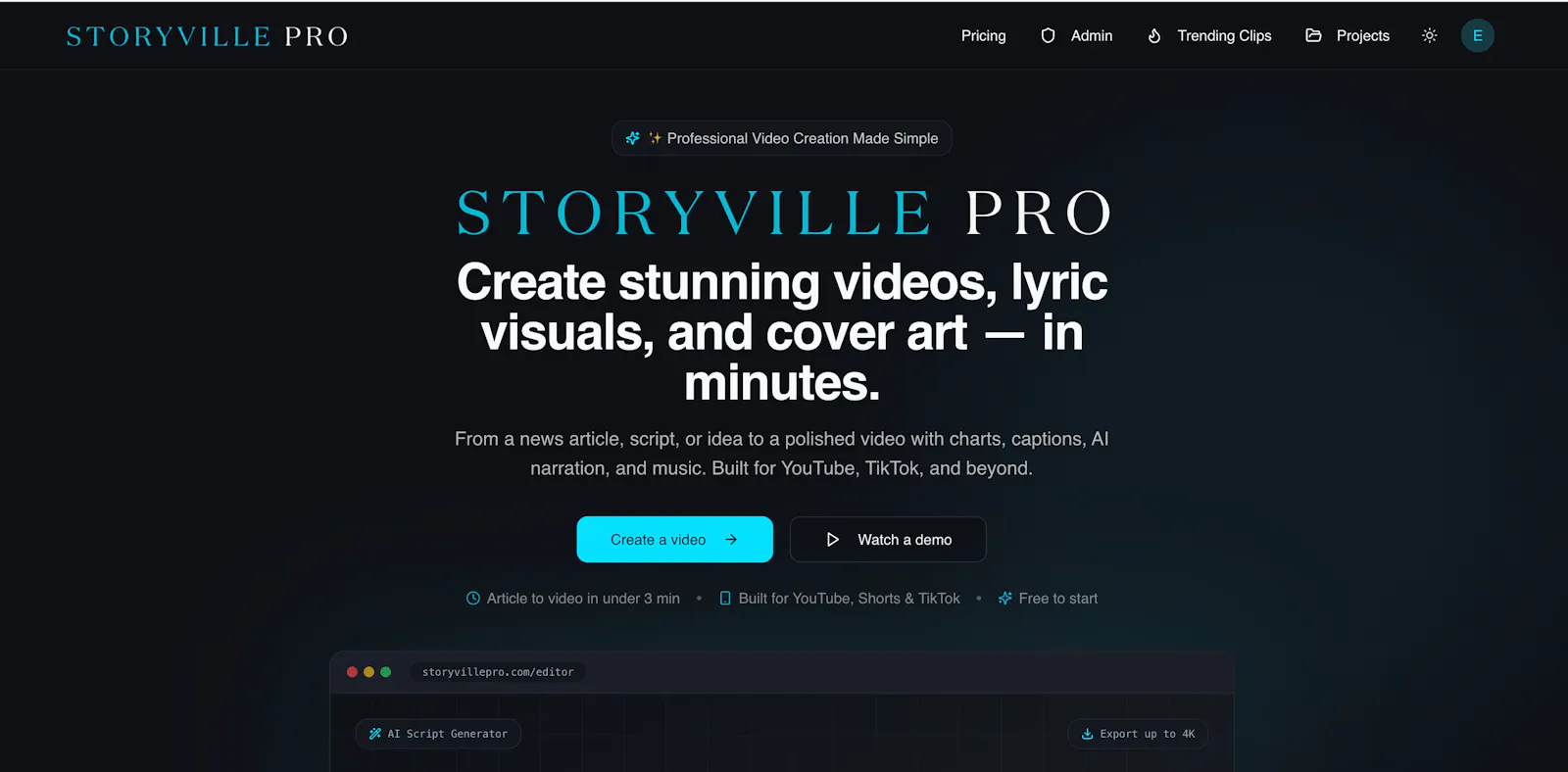The height and width of the screenshot is (772, 1568).
Task: Toggle the light/dark theme sun icon
Action: 1430,35
